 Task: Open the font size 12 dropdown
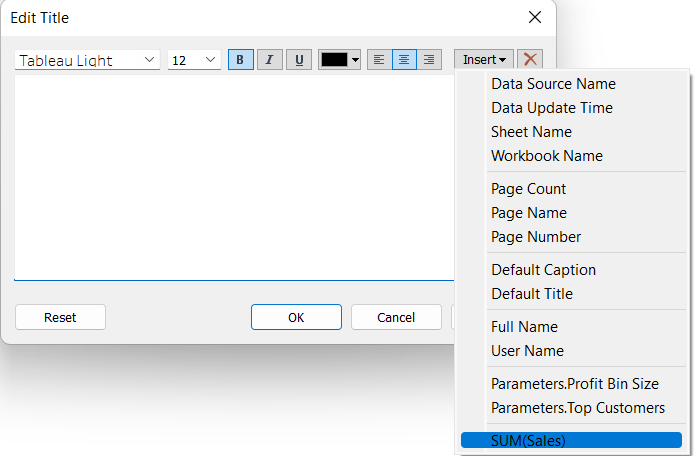click(194, 60)
